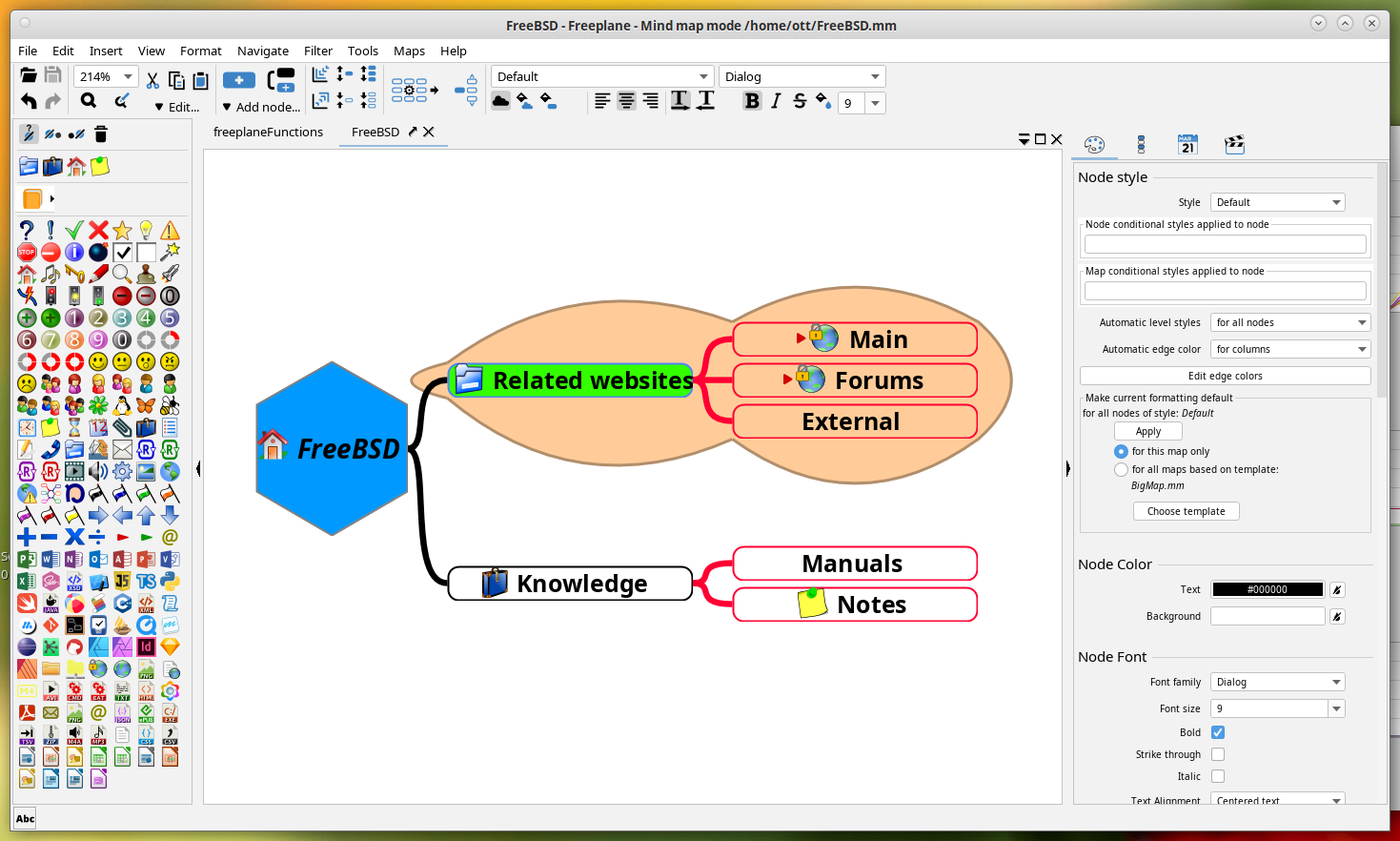Select the Knowledge node
The image size is (1400, 841).
[x=570, y=584]
